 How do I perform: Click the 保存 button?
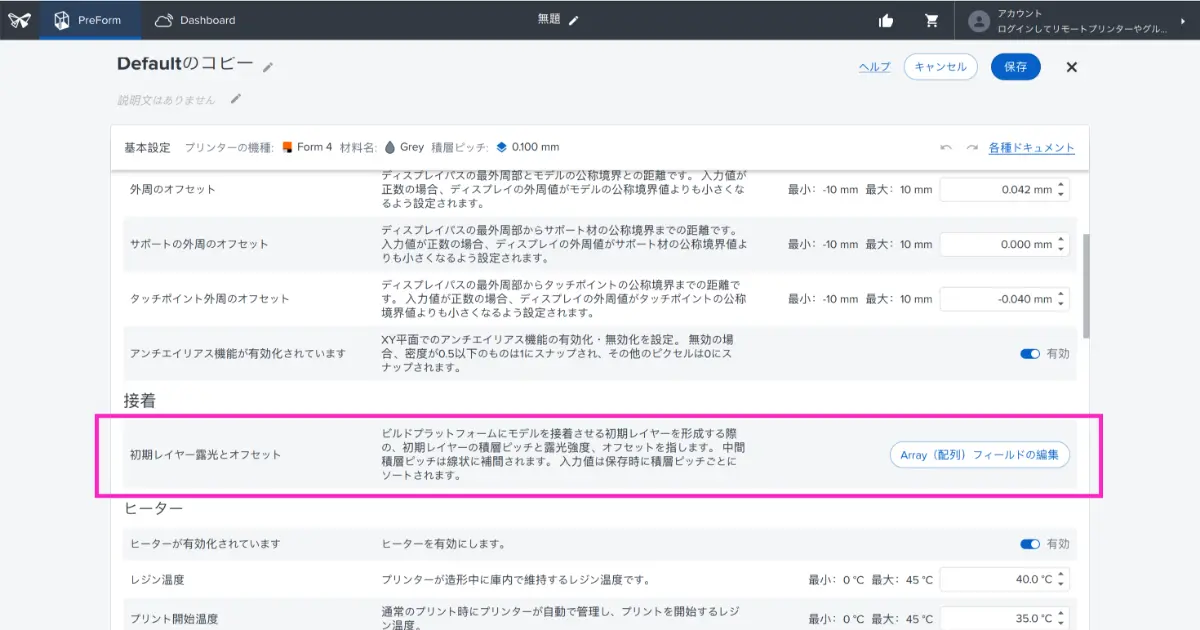pos(1016,67)
